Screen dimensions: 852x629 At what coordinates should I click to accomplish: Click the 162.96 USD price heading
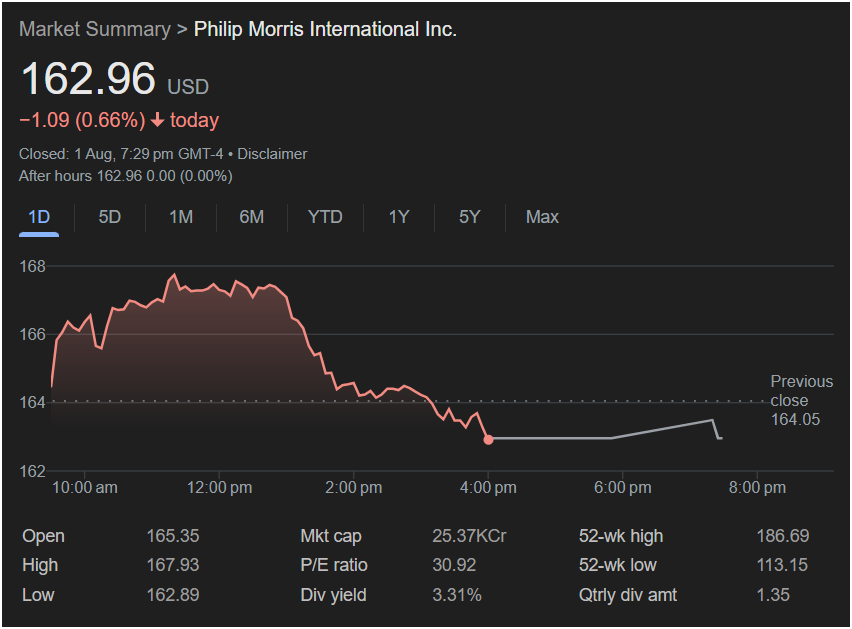point(89,80)
